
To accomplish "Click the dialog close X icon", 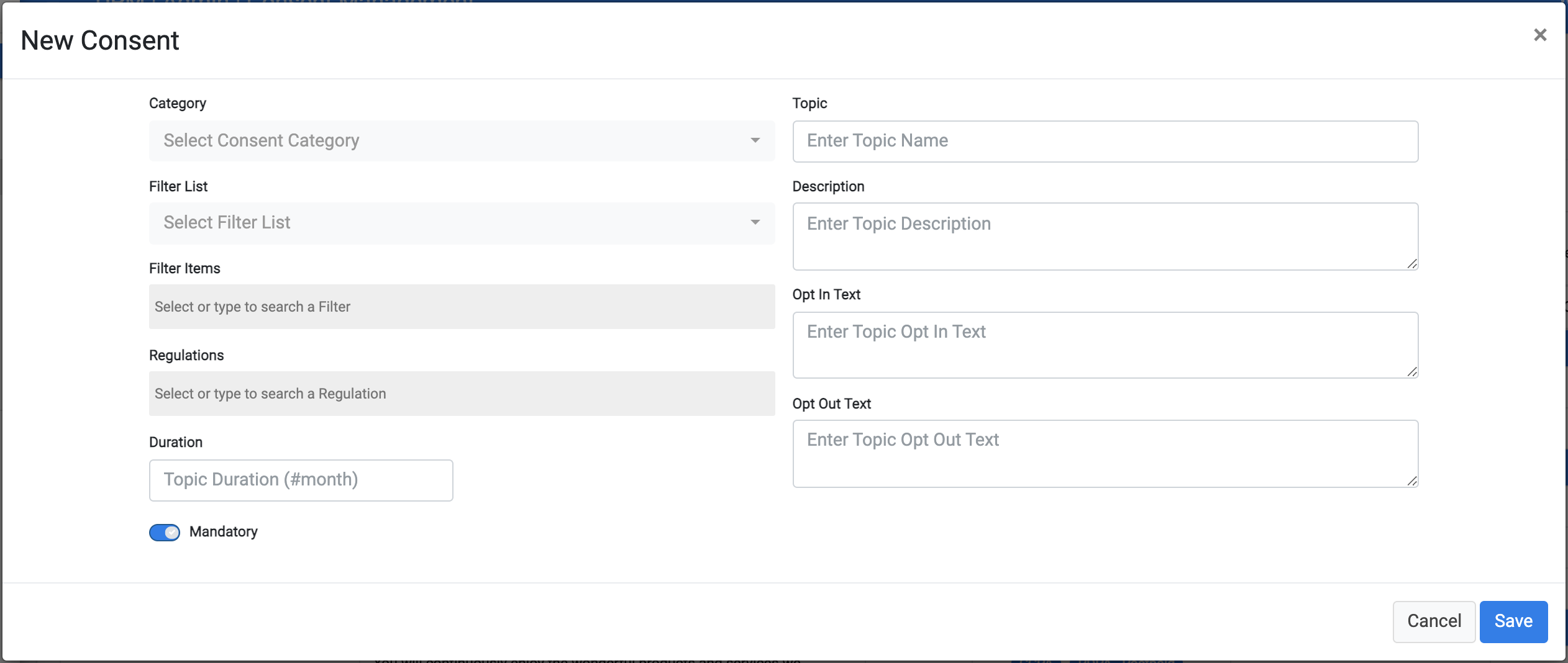I will pyautogui.click(x=1540, y=35).
